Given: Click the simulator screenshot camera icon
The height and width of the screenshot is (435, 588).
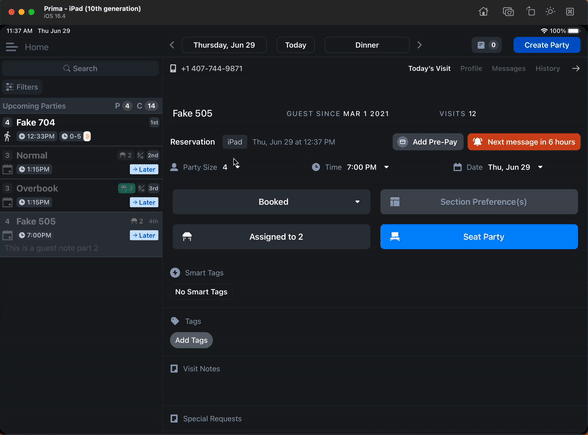Looking at the screenshot, I should point(508,12).
